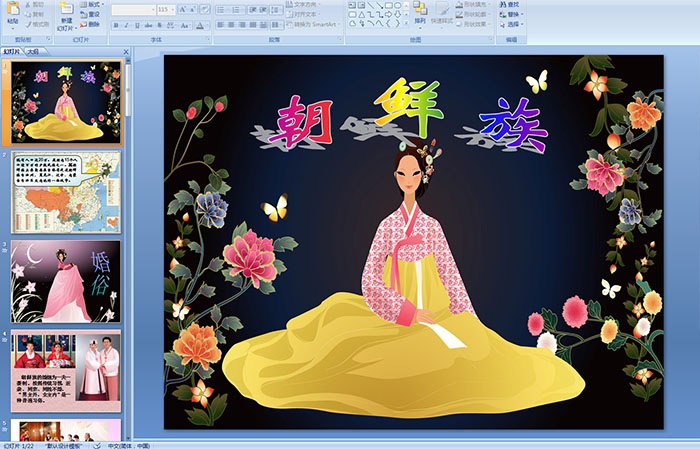Image resolution: width=700 pixels, height=449 pixels.
Task: Toggle Italic text formatting
Action: (x=126, y=24)
